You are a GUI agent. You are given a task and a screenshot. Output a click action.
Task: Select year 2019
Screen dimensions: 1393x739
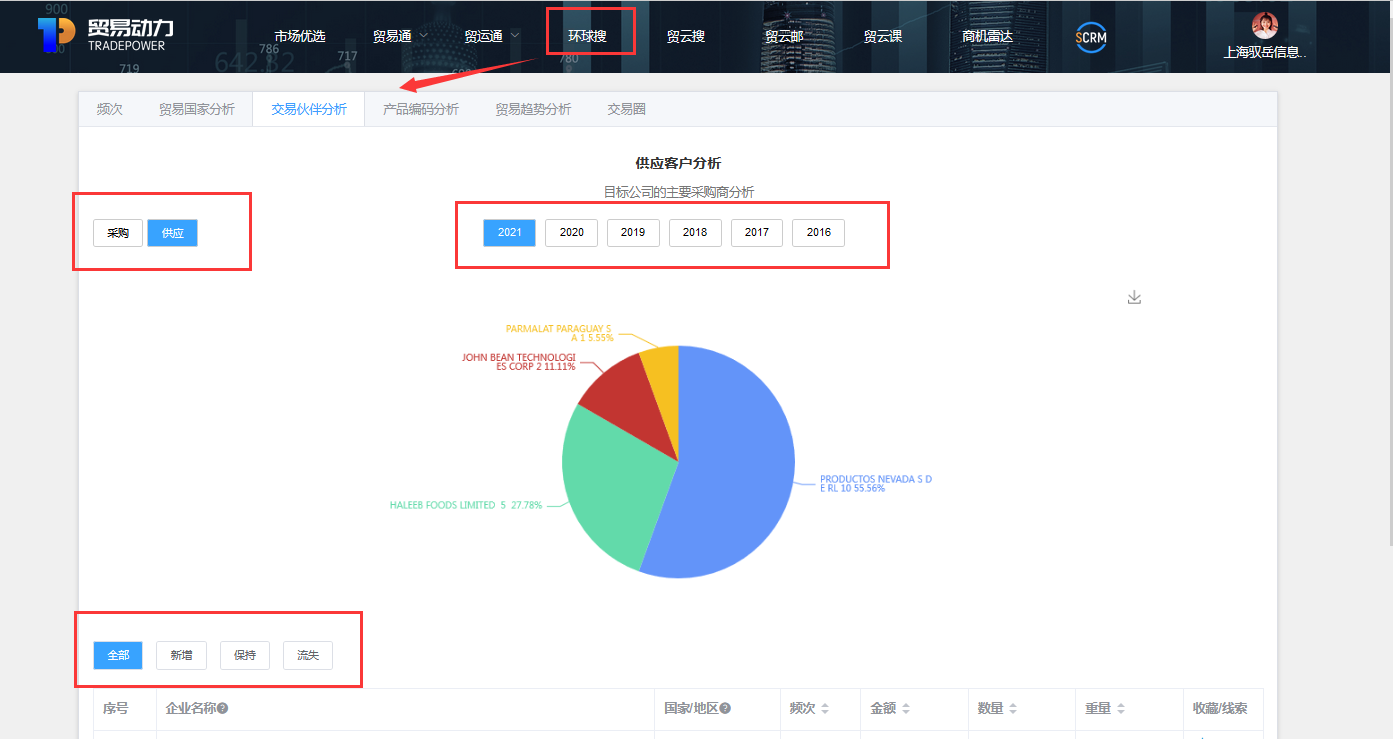coord(633,233)
